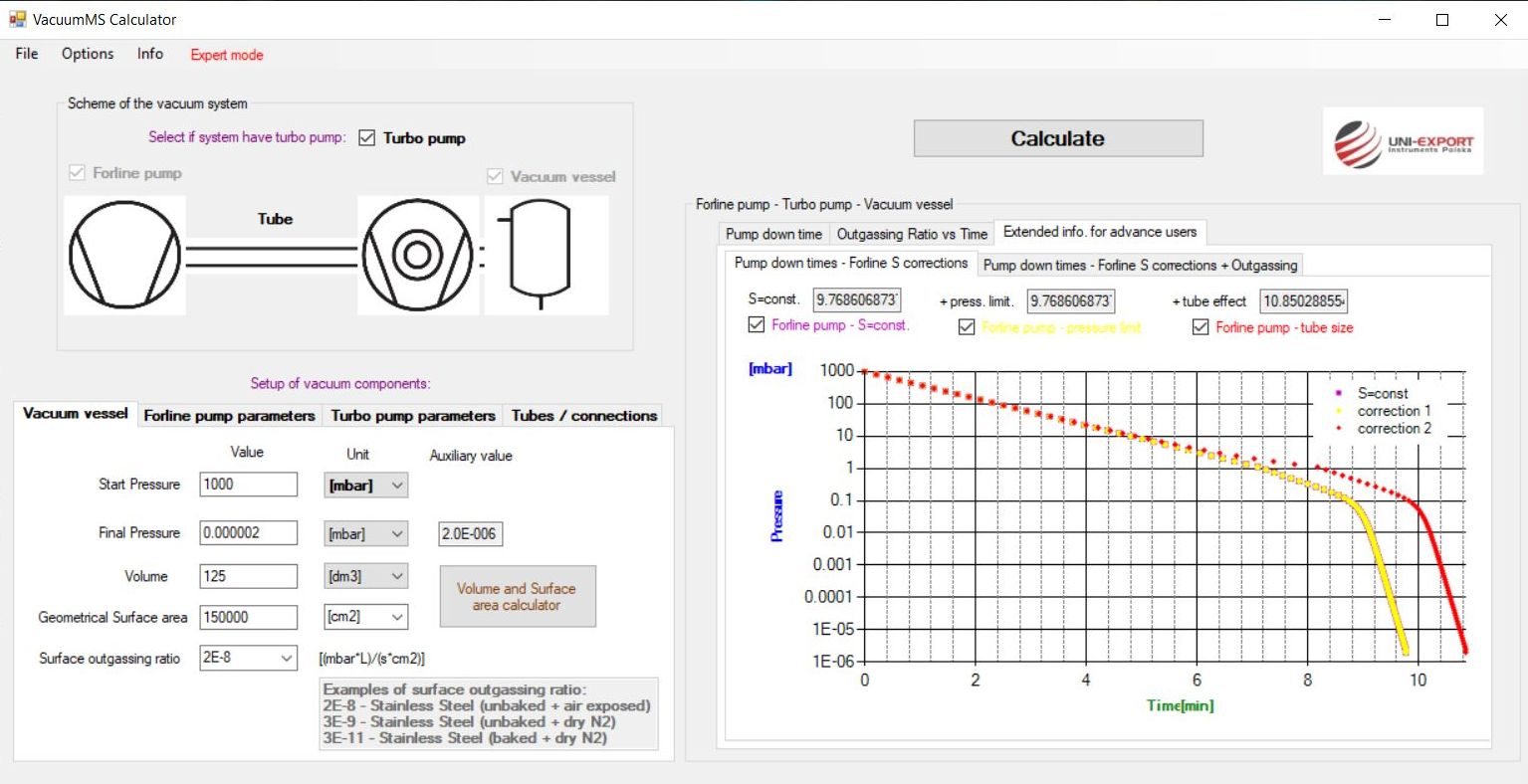Click the disabled Forline pump checkbox
The image size is (1528, 784).
[77, 173]
